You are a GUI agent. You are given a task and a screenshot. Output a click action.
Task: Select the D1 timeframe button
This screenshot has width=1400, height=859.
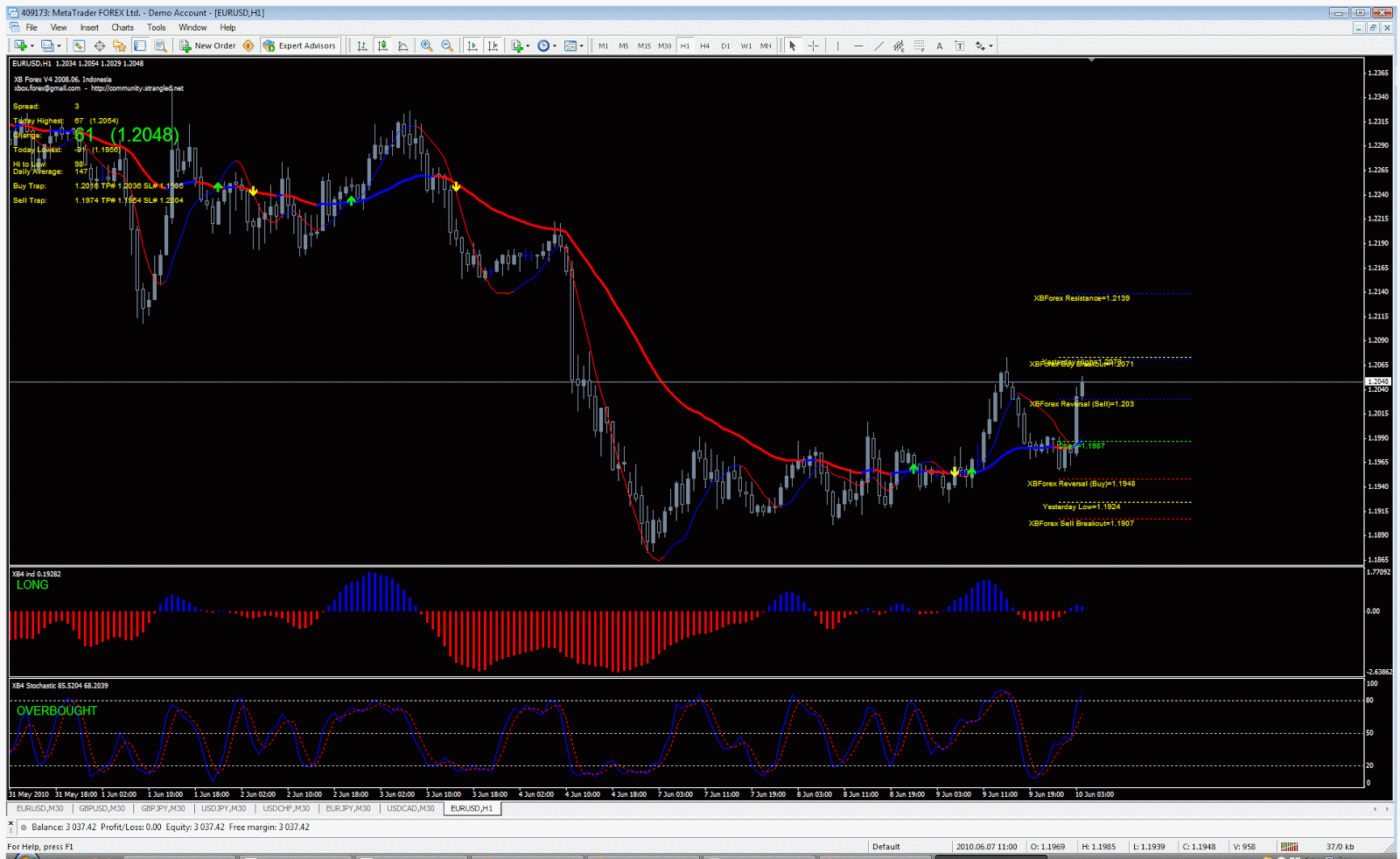pyautogui.click(x=725, y=45)
